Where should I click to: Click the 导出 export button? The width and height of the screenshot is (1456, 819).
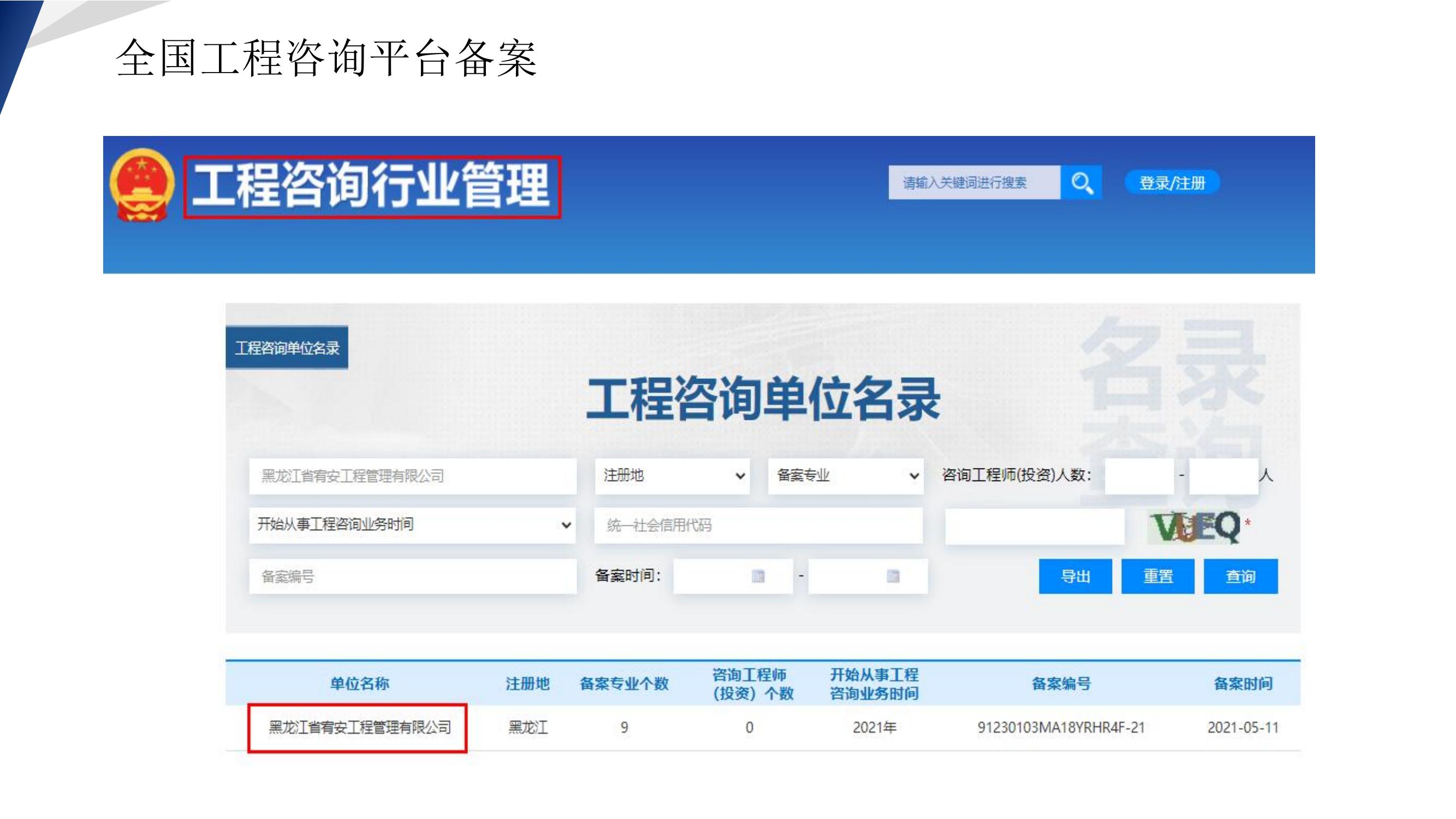pyautogui.click(x=1075, y=577)
